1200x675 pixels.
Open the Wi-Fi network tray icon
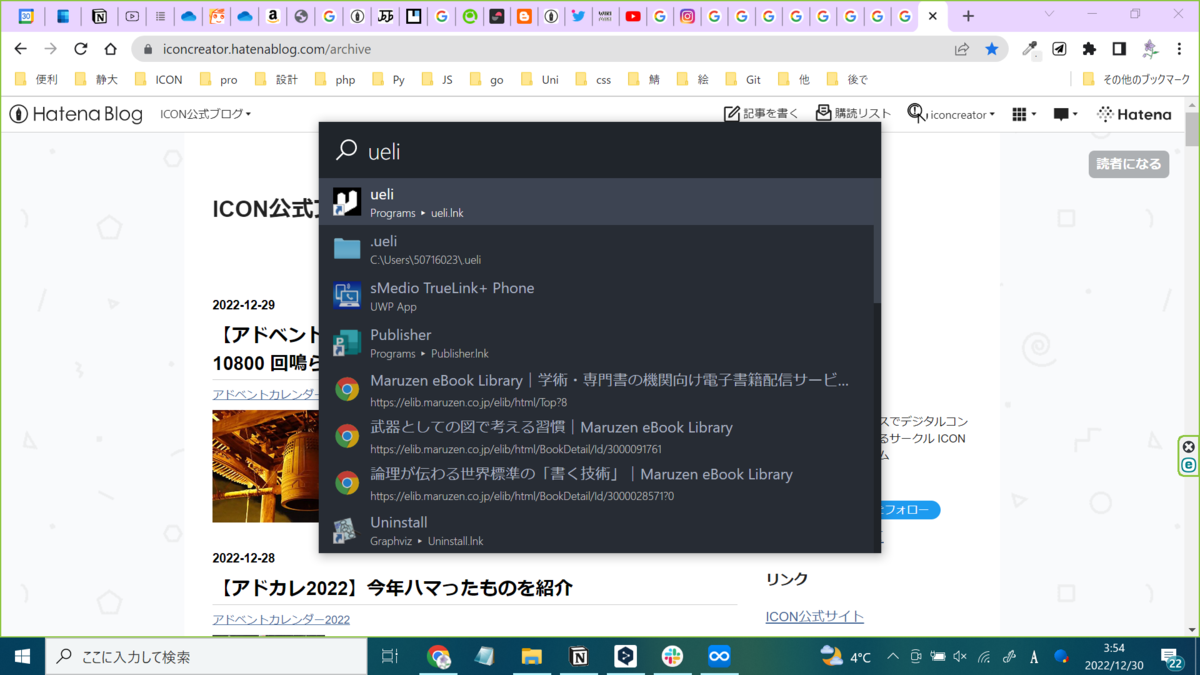(984, 657)
